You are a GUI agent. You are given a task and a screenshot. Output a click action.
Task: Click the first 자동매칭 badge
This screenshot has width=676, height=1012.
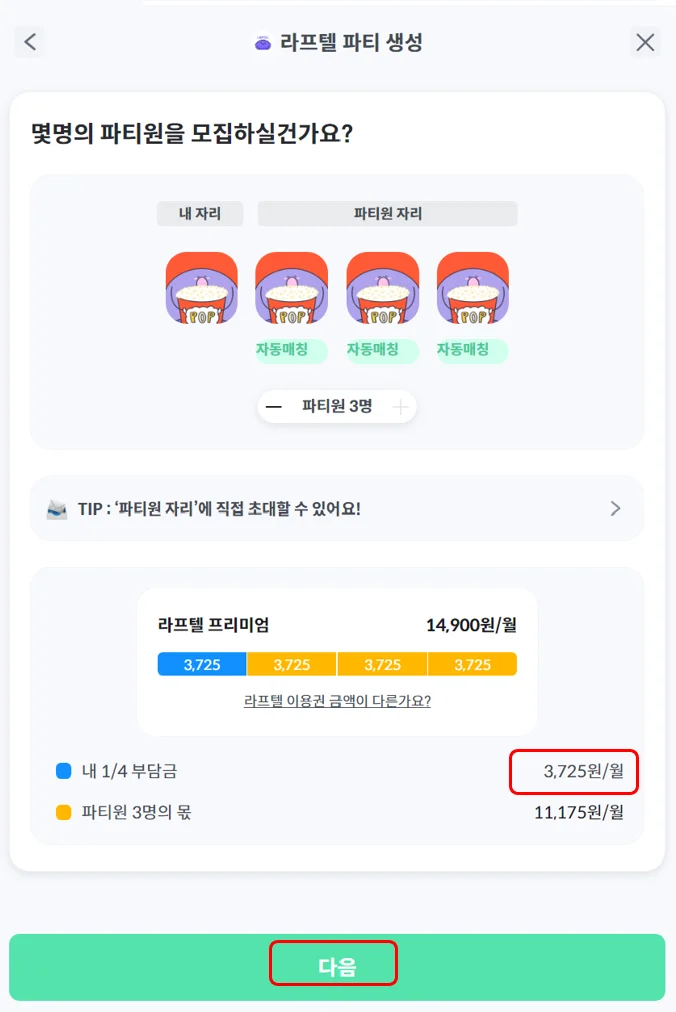[x=291, y=350]
